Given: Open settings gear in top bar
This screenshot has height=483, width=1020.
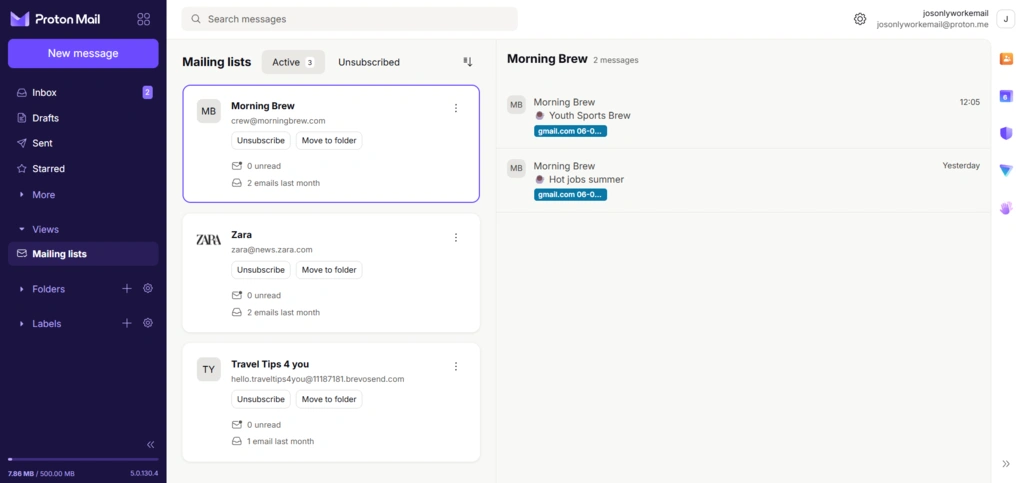Looking at the screenshot, I should [x=860, y=19].
